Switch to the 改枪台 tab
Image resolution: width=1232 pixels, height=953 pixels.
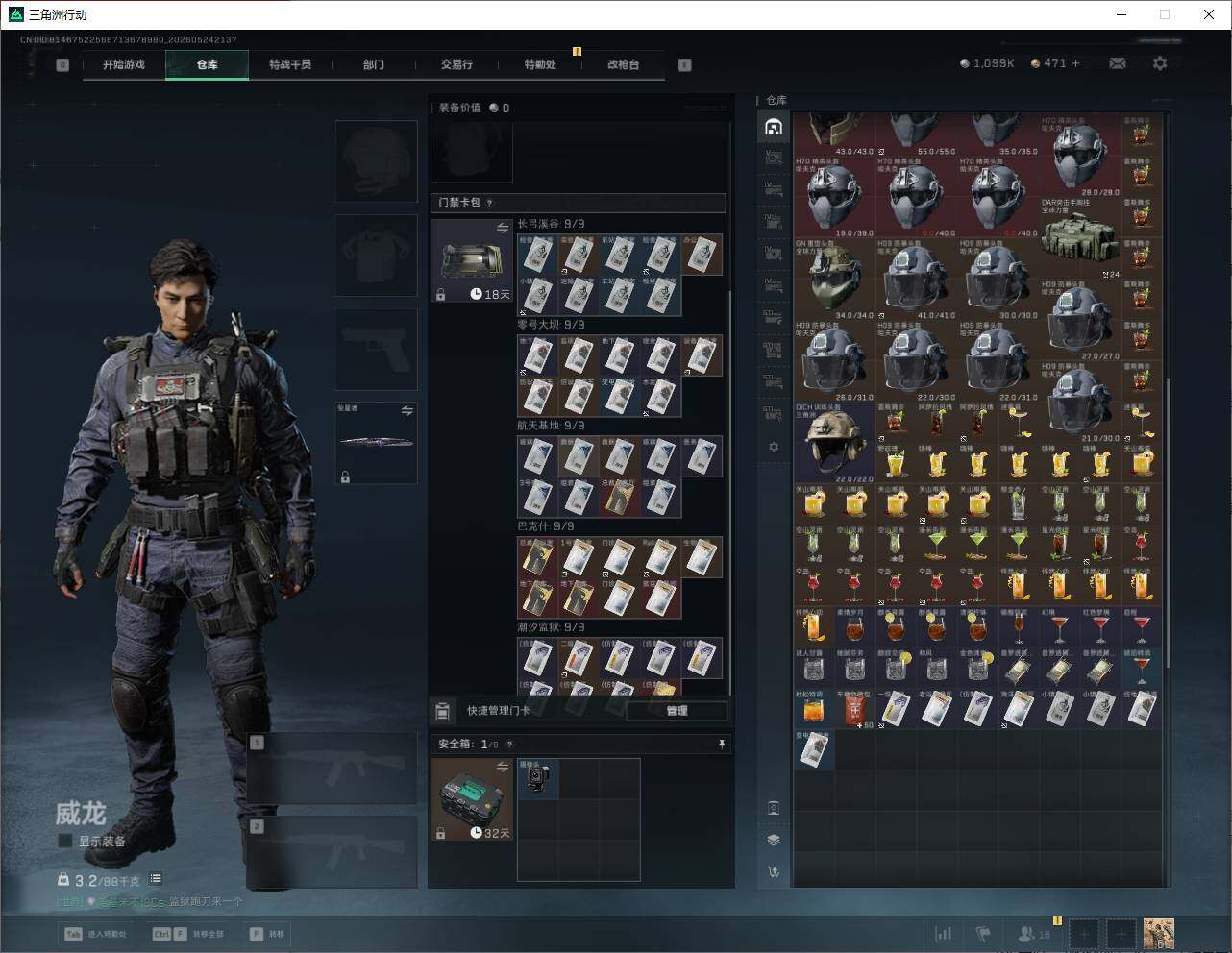[x=623, y=64]
